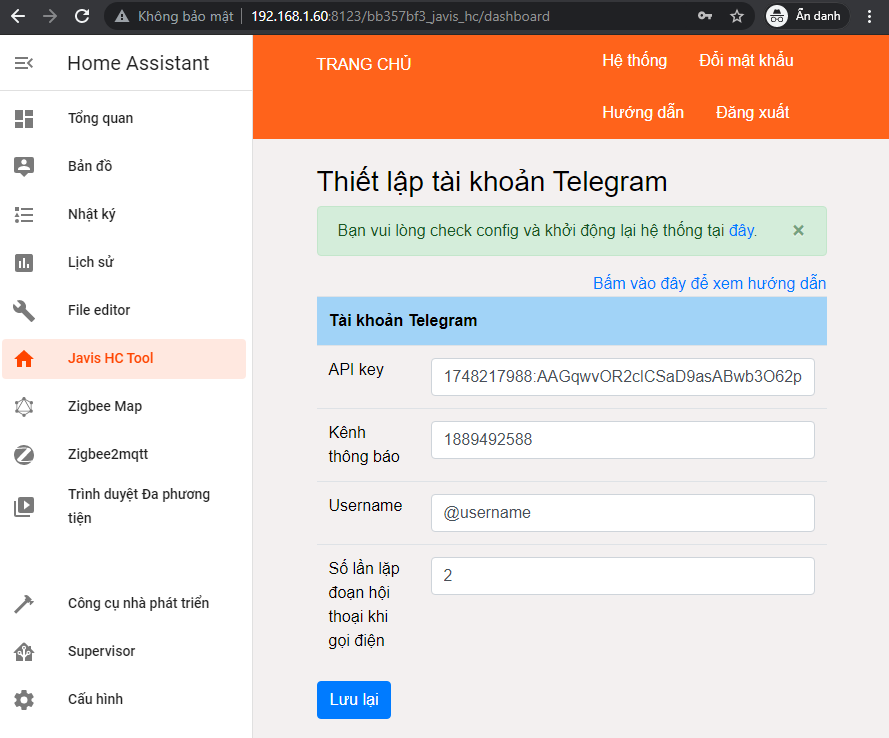Click the developer tools hammer icon
The width and height of the screenshot is (889, 738).
tap(24, 604)
